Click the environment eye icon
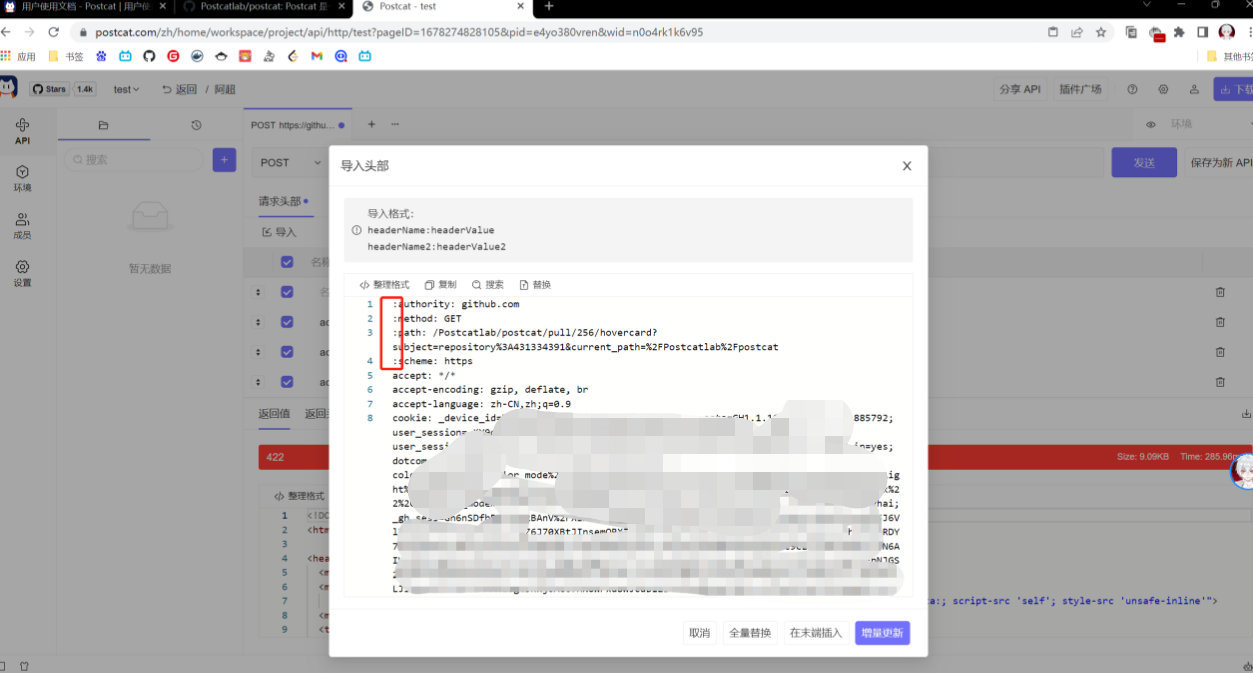Screen dimensions: 1253x673 click(x=1151, y=125)
